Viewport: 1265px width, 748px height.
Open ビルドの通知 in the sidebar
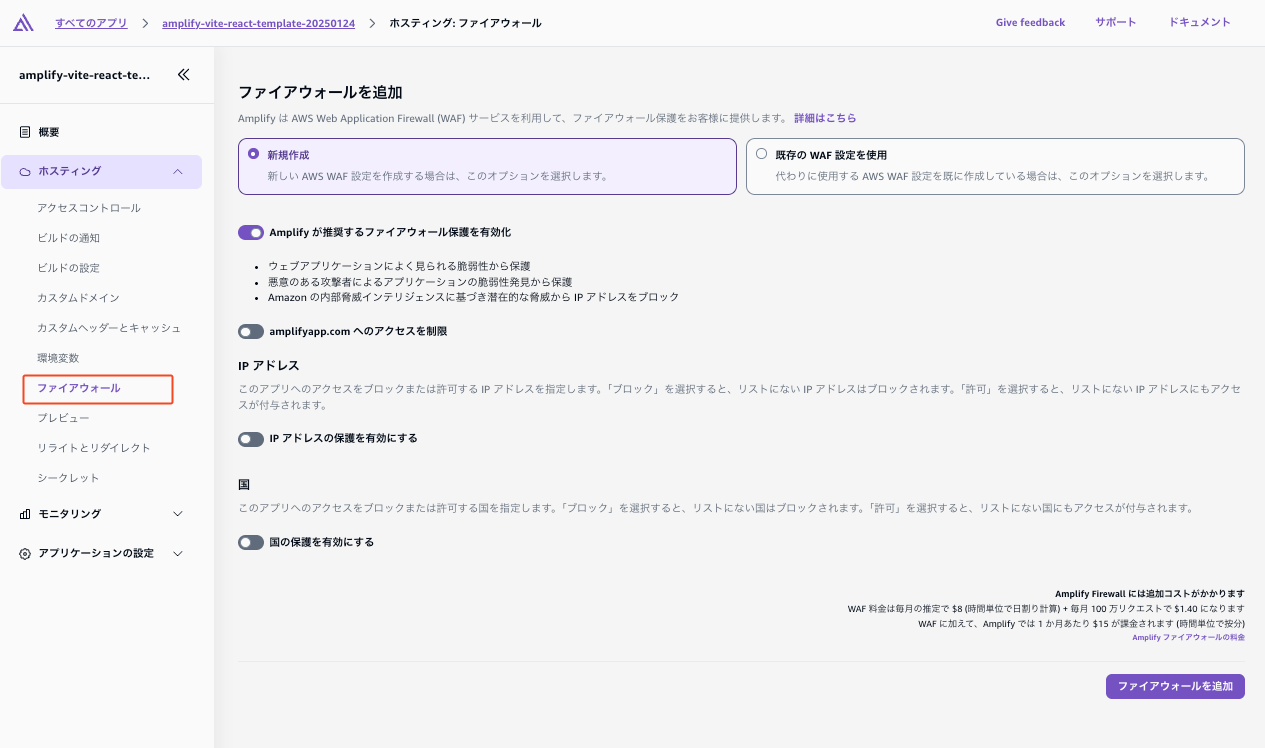(x=68, y=238)
